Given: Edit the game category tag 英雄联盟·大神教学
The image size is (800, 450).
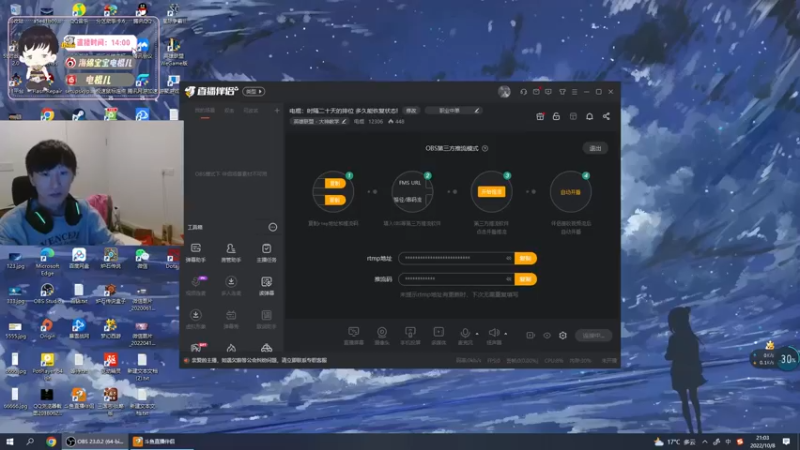Looking at the screenshot, I should [320, 121].
